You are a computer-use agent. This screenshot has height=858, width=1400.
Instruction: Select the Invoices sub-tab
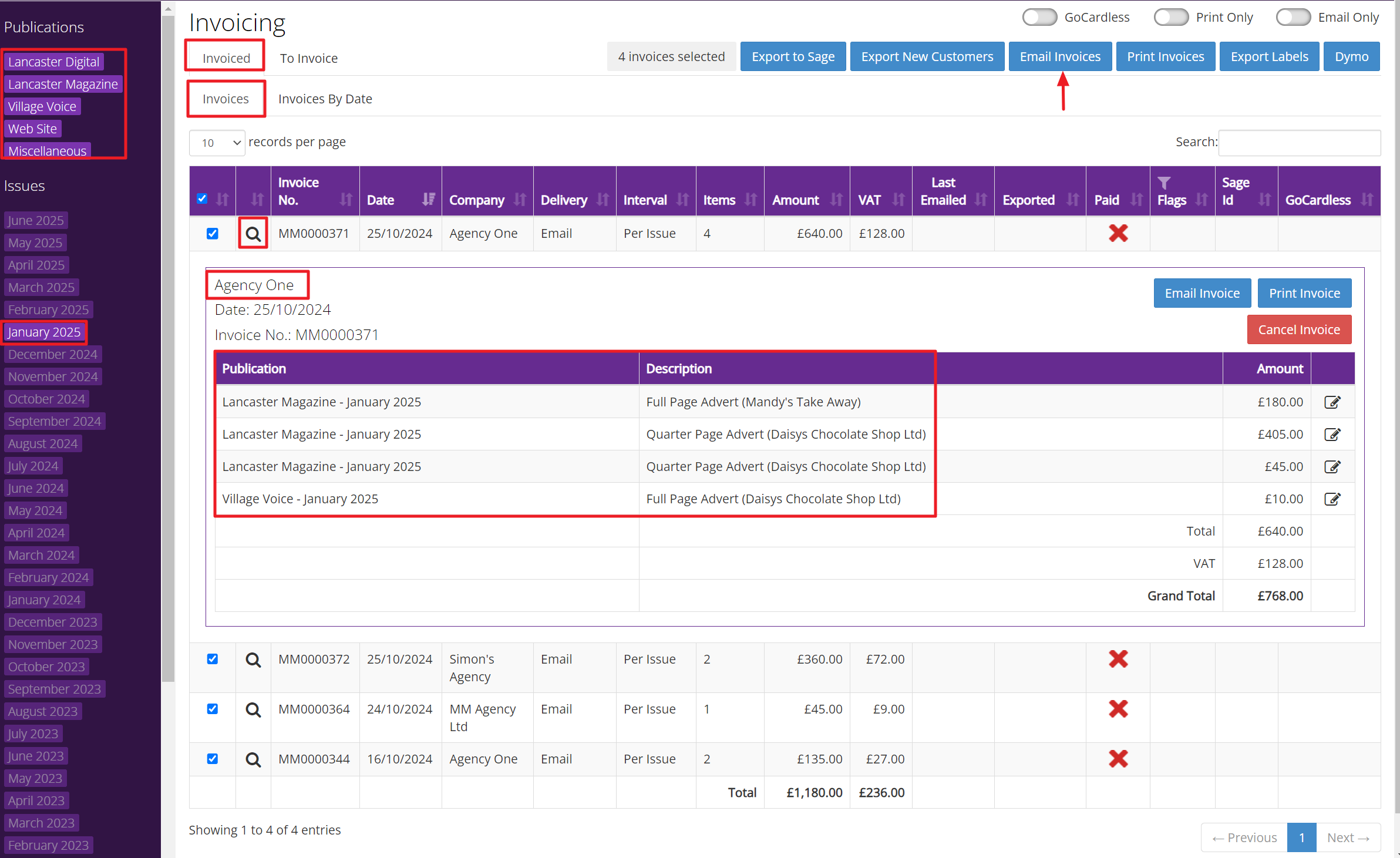[x=226, y=99]
